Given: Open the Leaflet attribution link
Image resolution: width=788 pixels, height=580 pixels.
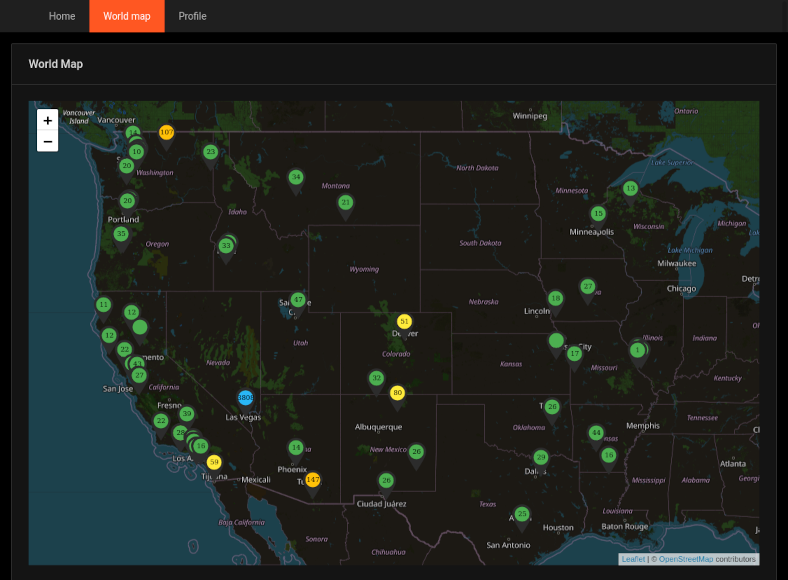Looking at the screenshot, I should click(x=633, y=559).
